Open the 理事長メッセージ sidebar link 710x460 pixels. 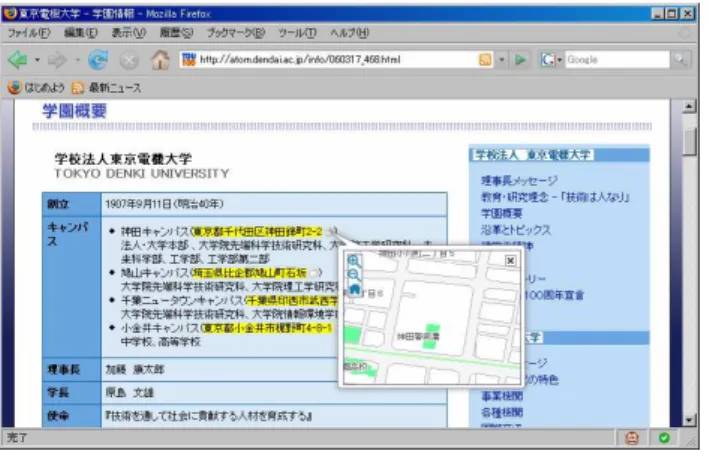click(x=519, y=181)
